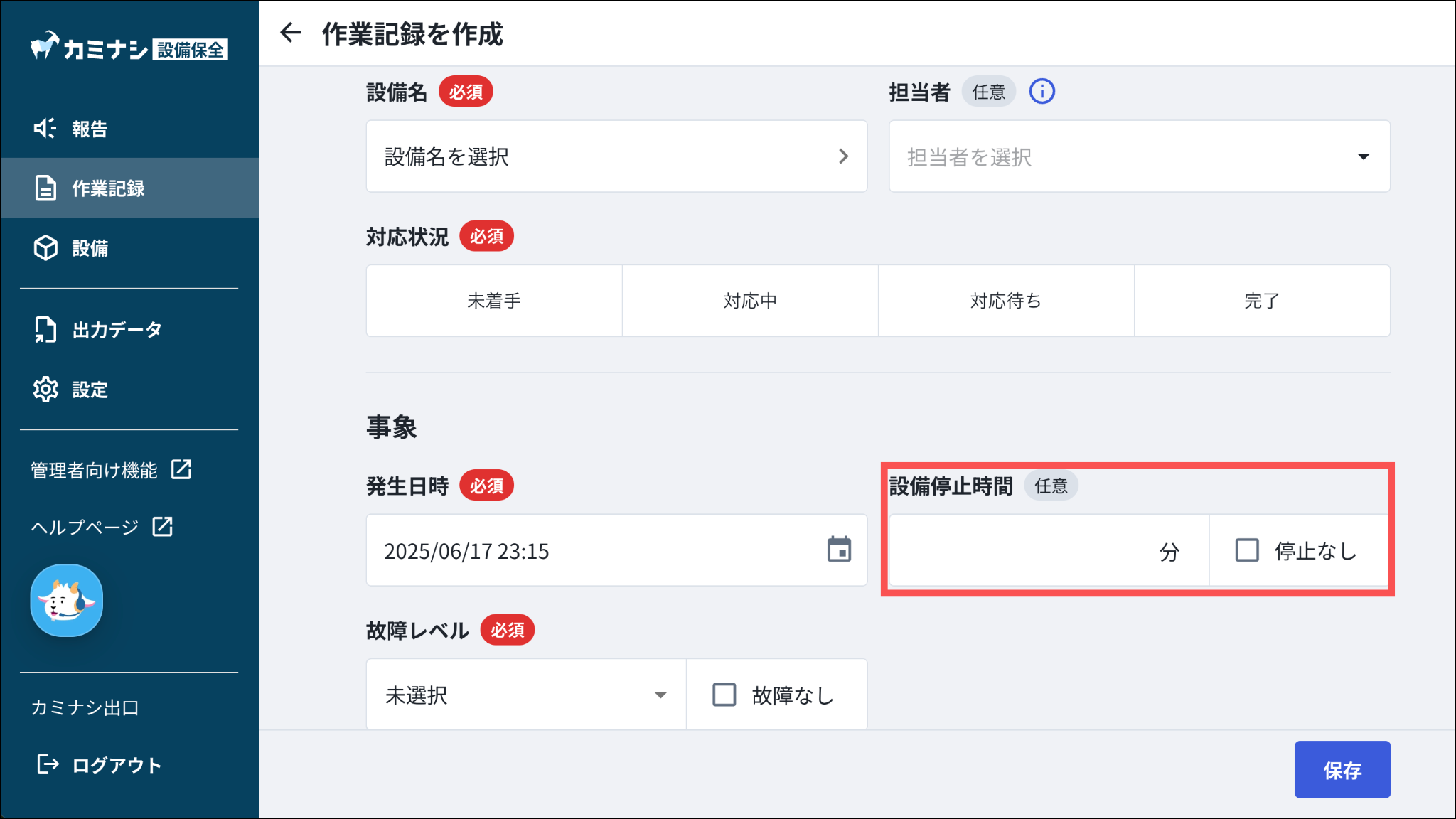Expand the 故障レベル 未選択 dropdown

click(526, 695)
